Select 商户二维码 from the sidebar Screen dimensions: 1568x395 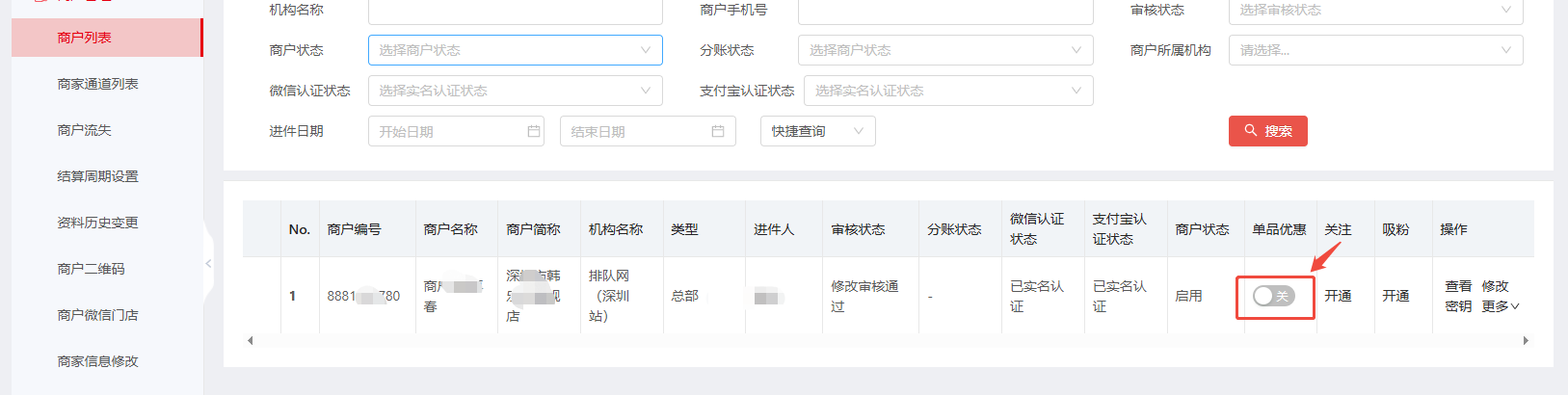click(x=92, y=269)
